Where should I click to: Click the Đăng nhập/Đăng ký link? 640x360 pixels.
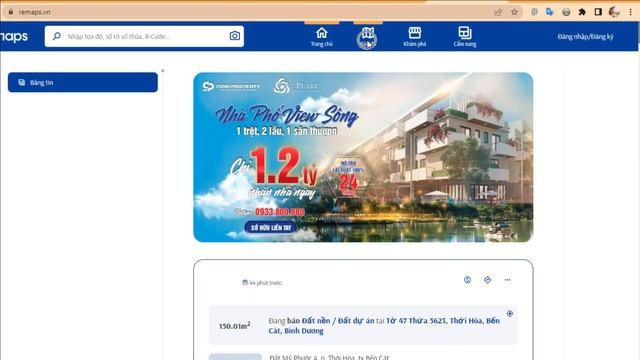click(x=585, y=37)
